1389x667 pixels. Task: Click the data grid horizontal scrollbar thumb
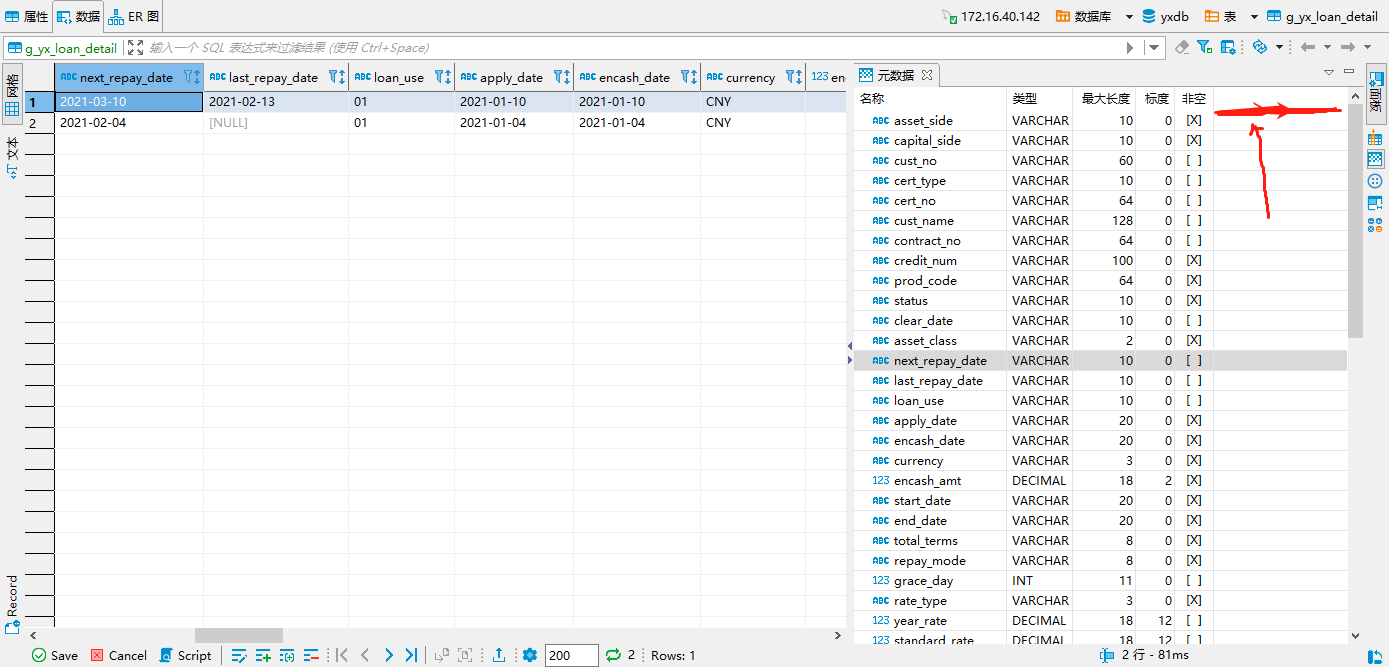point(239,635)
